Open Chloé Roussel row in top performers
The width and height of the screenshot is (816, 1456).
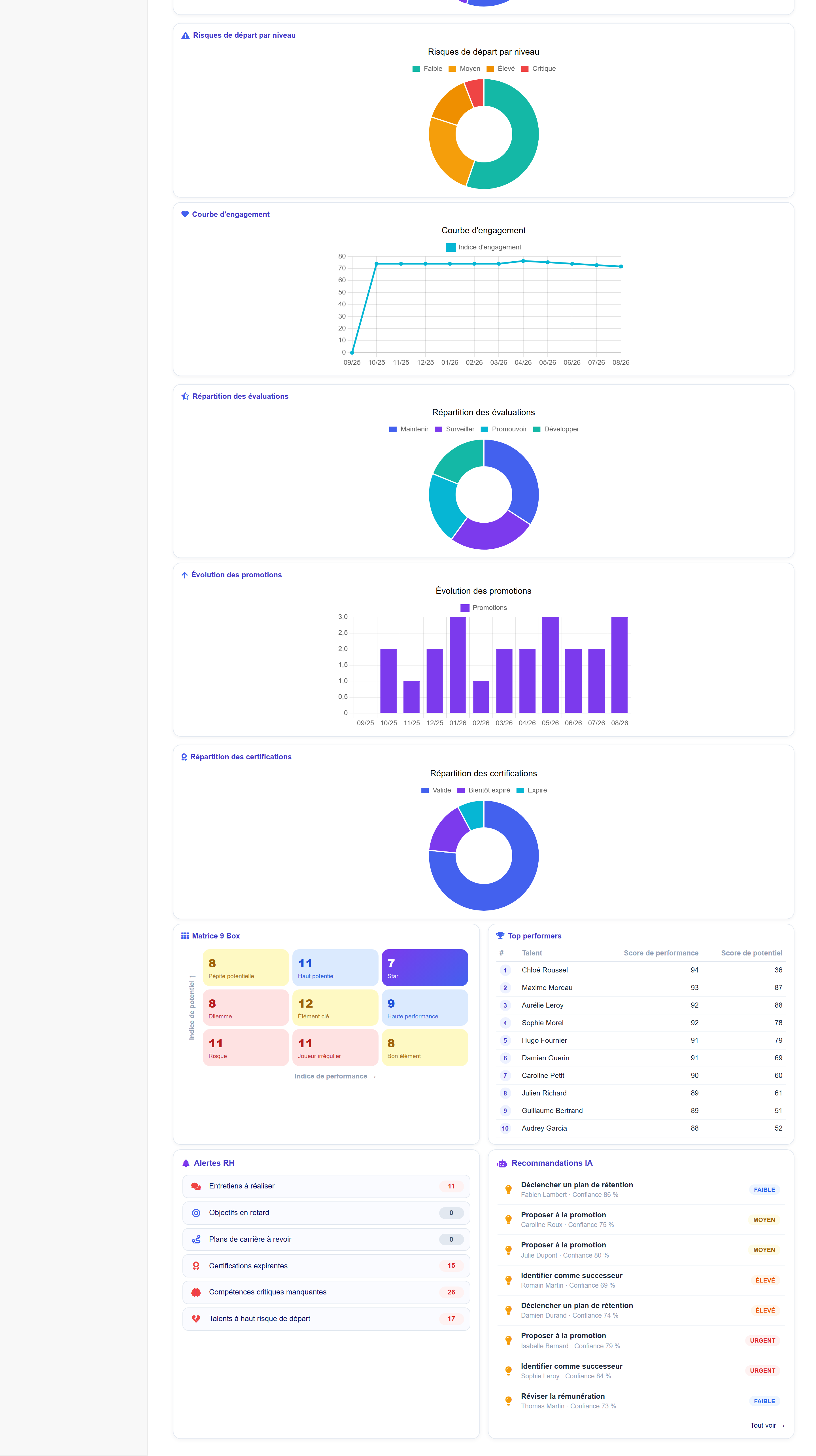(641, 970)
